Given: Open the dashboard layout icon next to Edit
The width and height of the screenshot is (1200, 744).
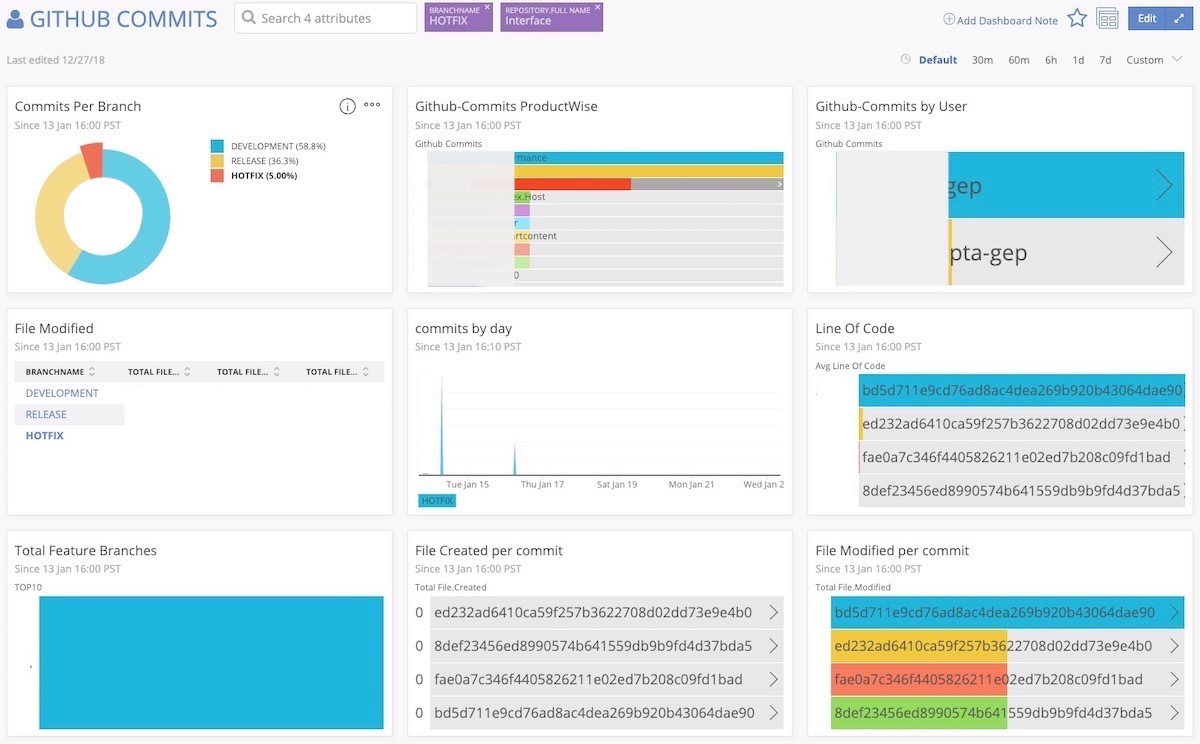Looking at the screenshot, I should click(1107, 18).
